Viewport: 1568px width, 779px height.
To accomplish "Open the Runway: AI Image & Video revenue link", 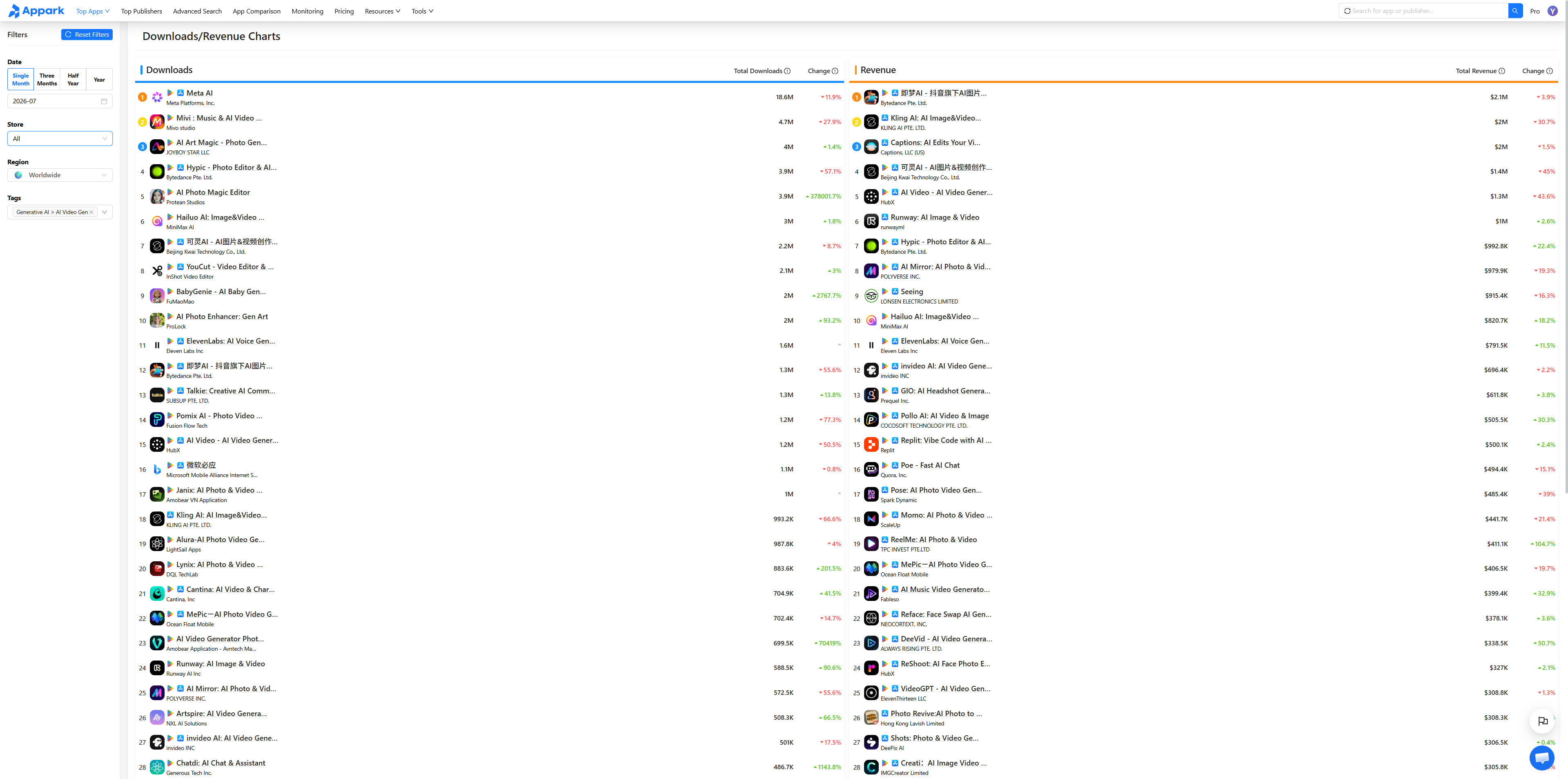I will [x=935, y=217].
